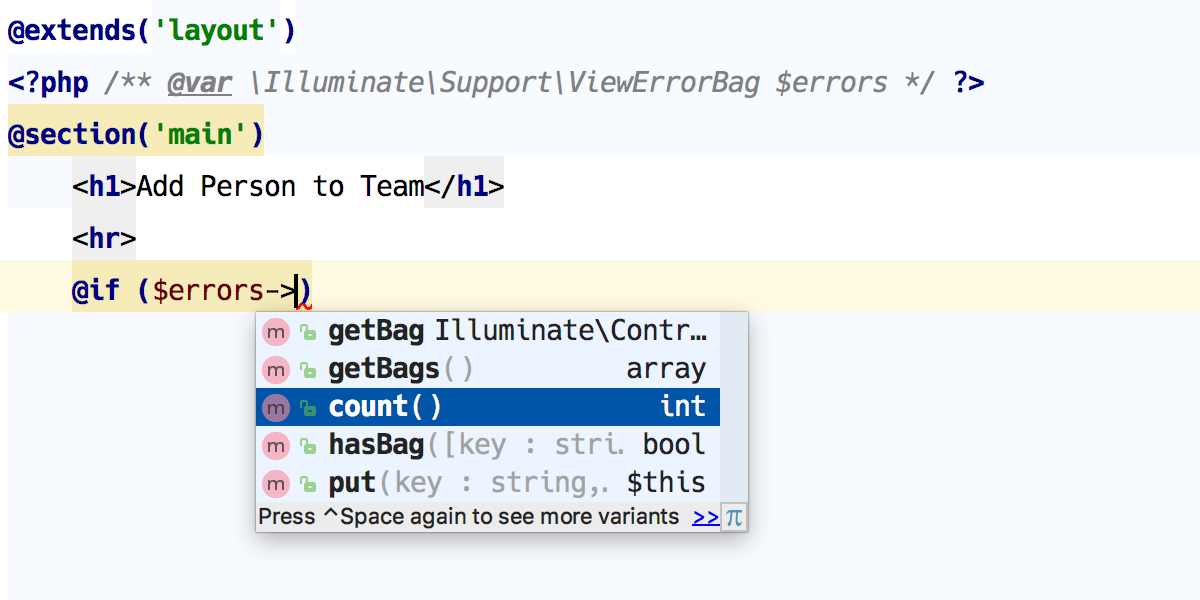Click the method icon beside hasBag
Viewport: 1200px width, 600px height.
coord(276,445)
